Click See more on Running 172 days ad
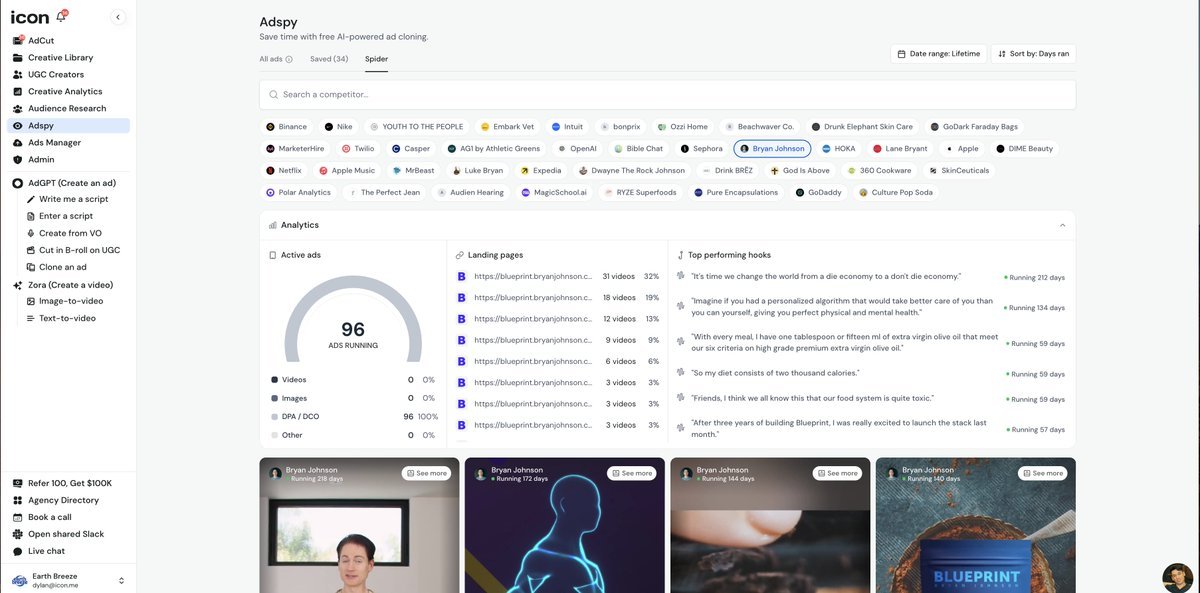The width and height of the screenshot is (1200, 593). (x=631, y=474)
